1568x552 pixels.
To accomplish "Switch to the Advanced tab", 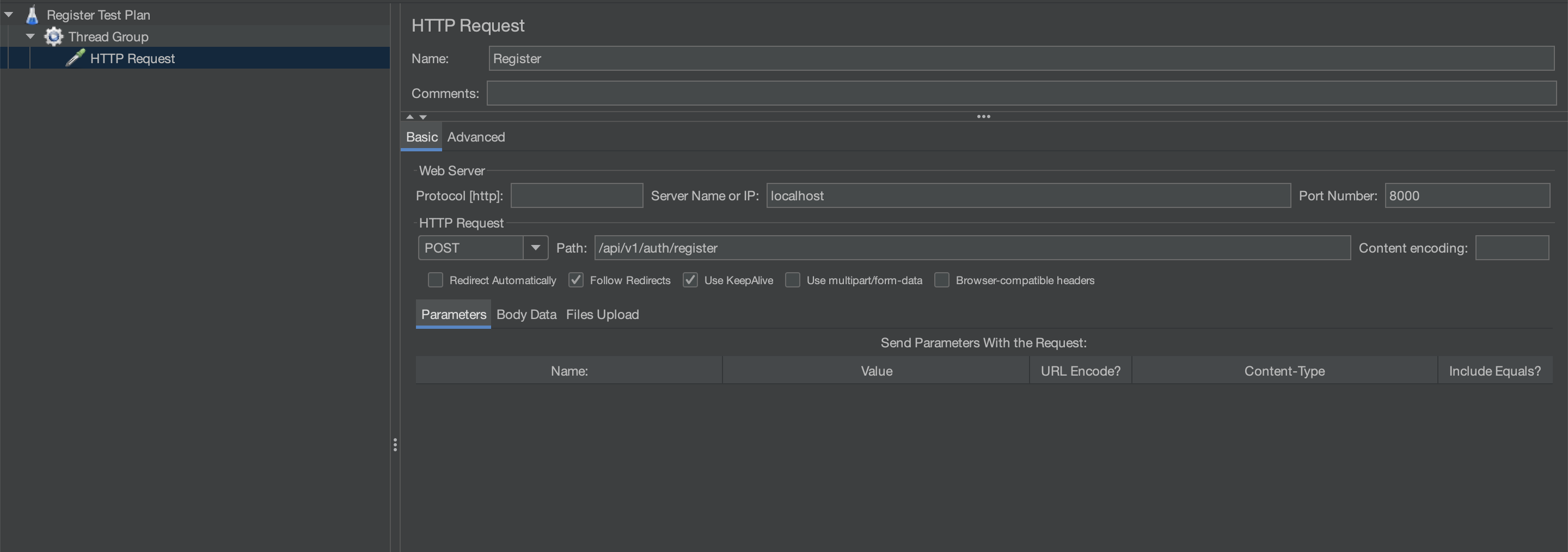I will click(476, 137).
